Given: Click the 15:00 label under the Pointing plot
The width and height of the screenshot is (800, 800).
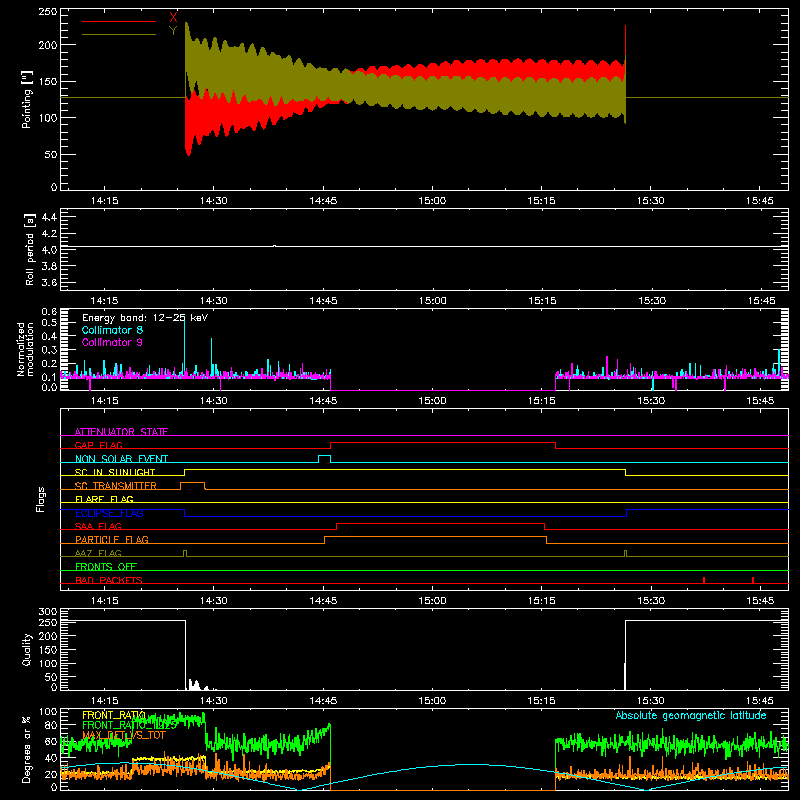Looking at the screenshot, I should point(432,201).
